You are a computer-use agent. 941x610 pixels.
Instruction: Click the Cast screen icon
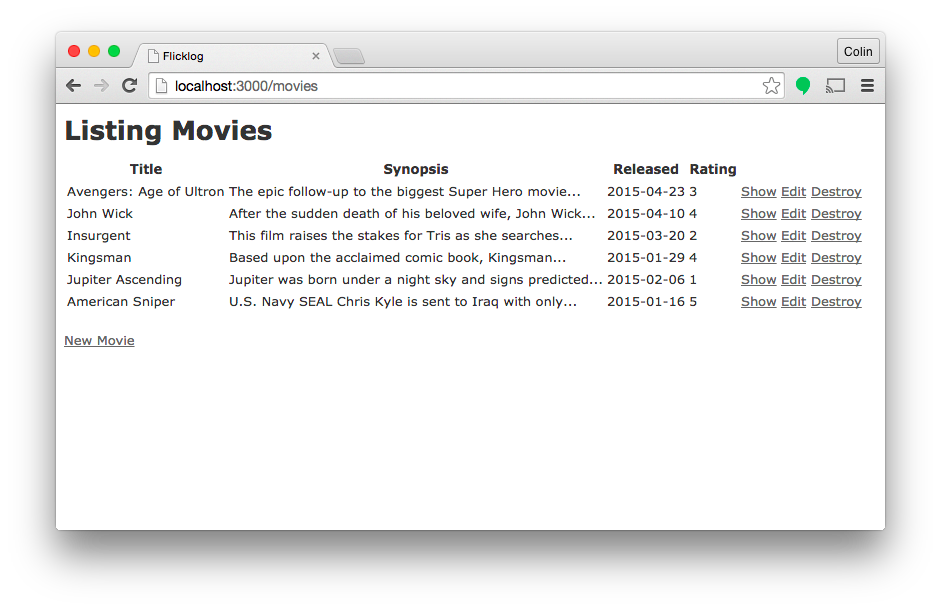pyautogui.click(x=835, y=86)
